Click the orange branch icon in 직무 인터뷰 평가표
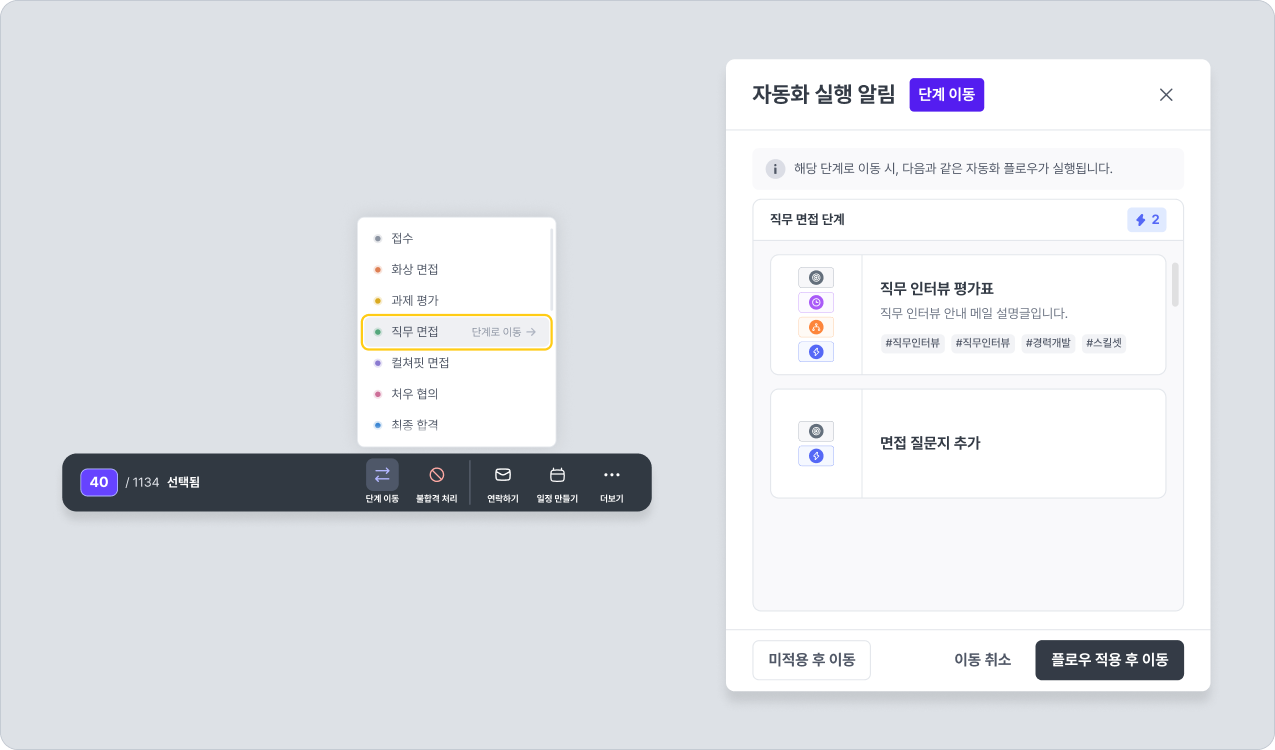Image resolution: width=1275 pixels, height=750 pixels. (816, 327)
